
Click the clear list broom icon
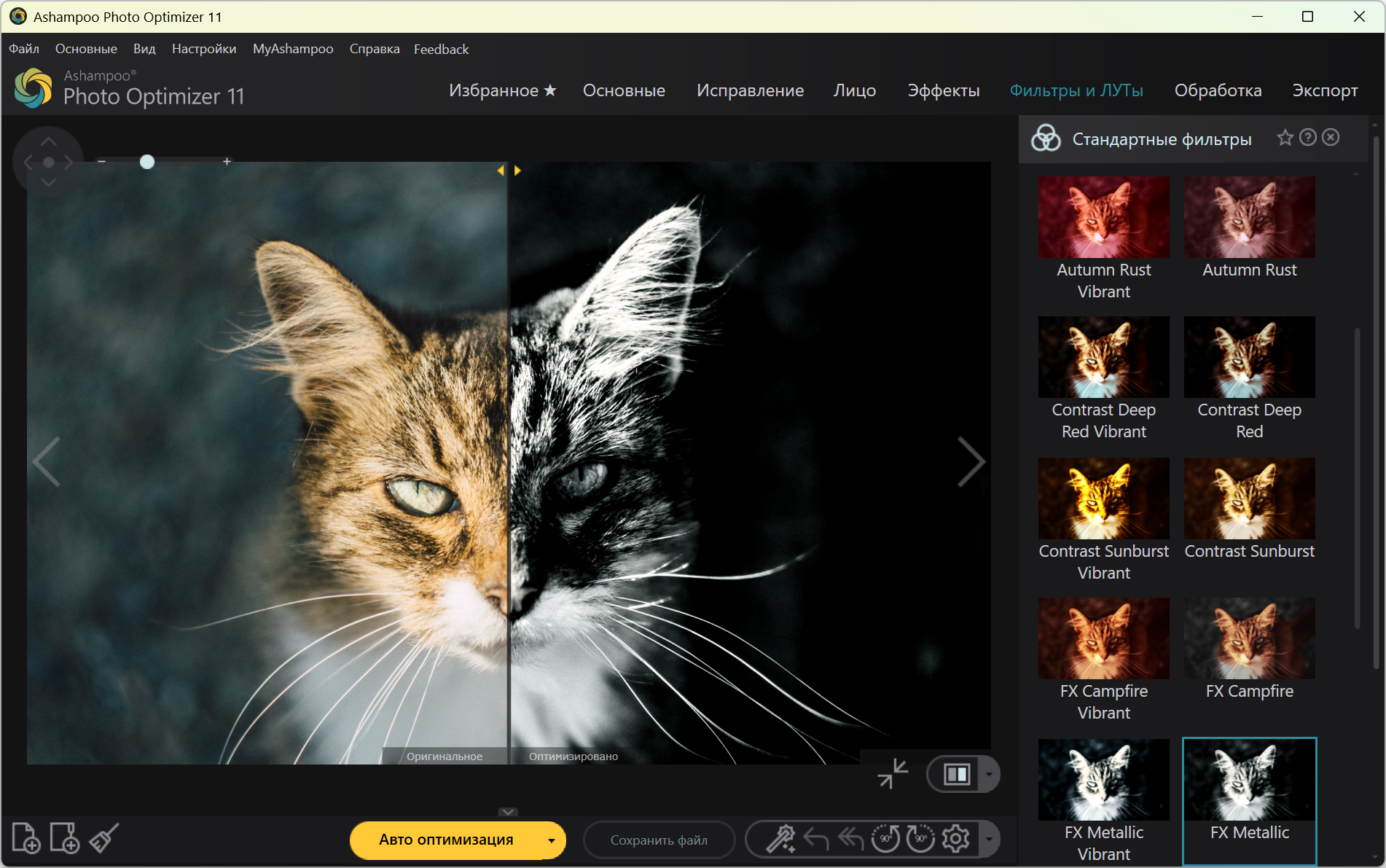(x=103, y=838)
